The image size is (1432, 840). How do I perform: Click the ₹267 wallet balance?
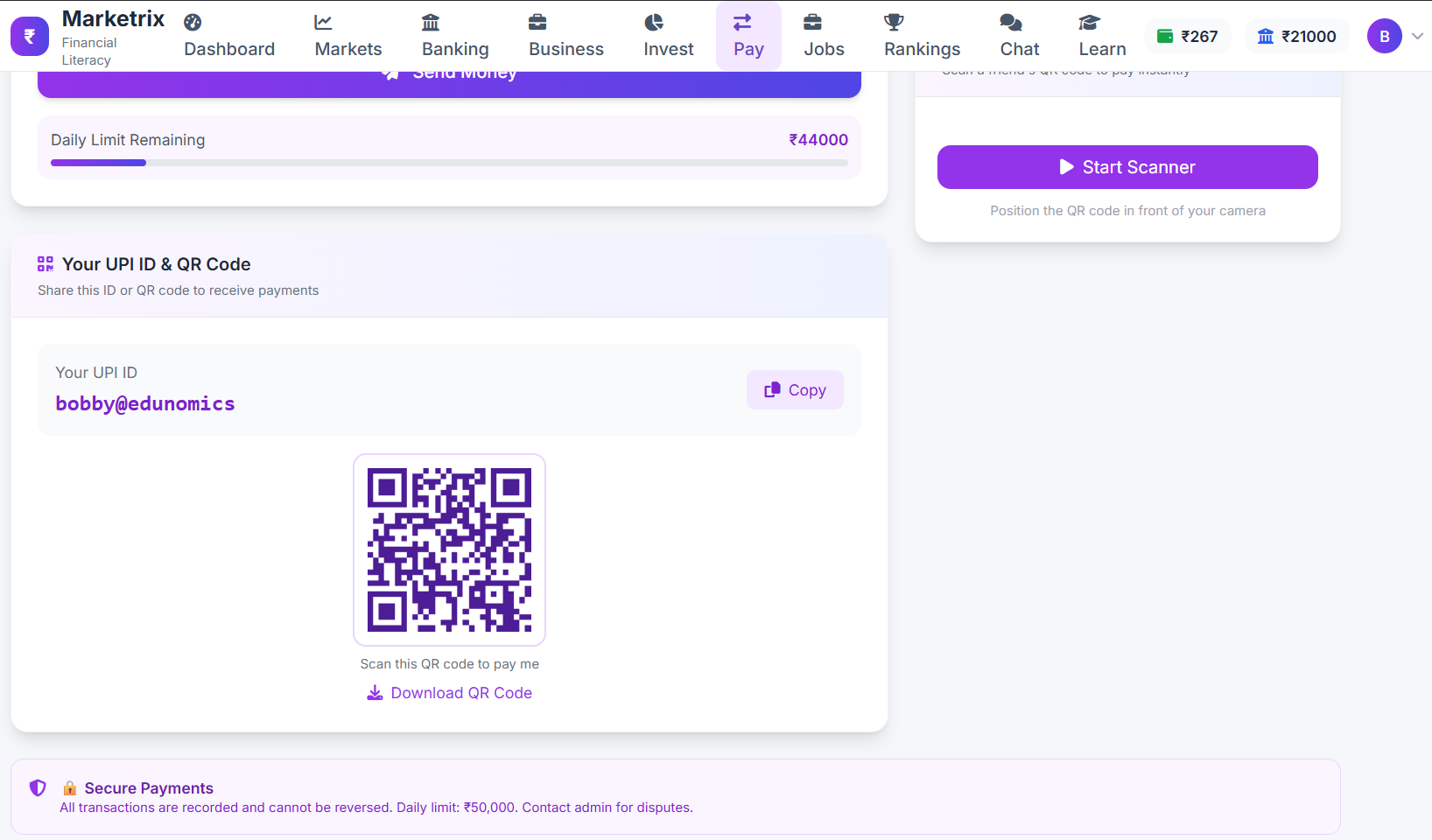pyautogui.click(x=1188, y=36)
